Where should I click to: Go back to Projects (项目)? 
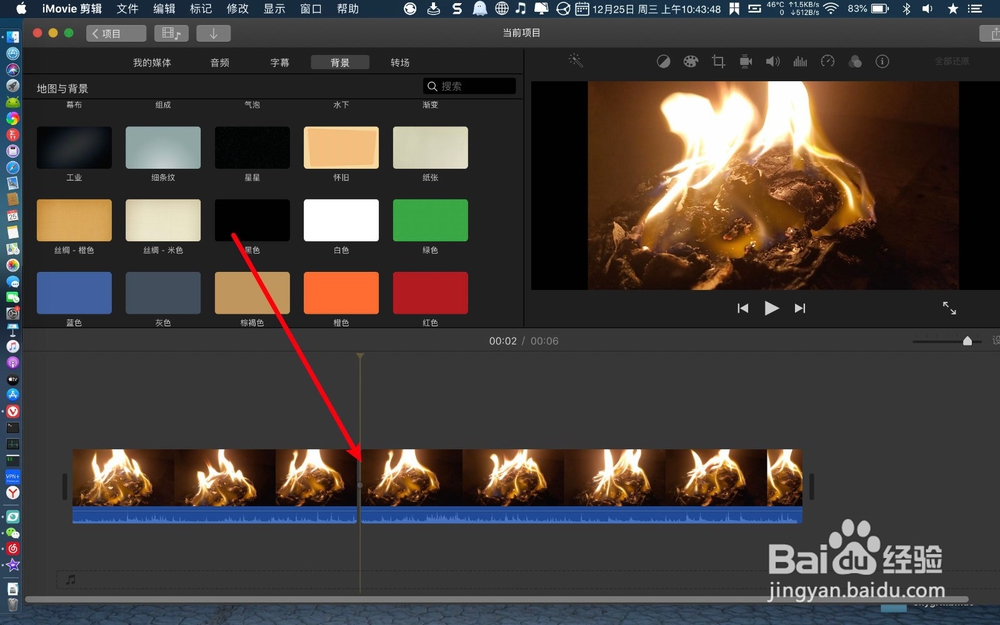[116, 33]
